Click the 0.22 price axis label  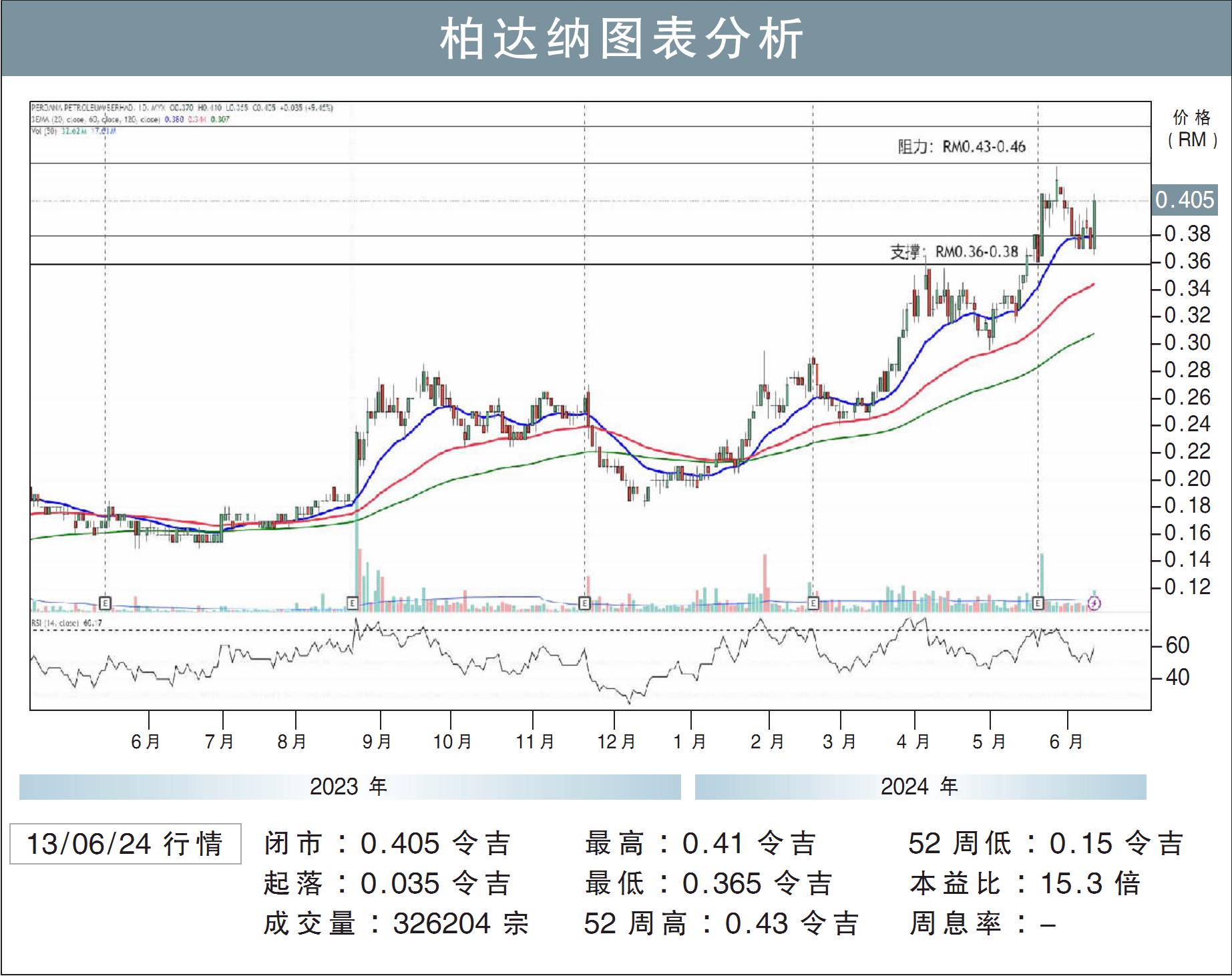click(x=1187, y=451)
